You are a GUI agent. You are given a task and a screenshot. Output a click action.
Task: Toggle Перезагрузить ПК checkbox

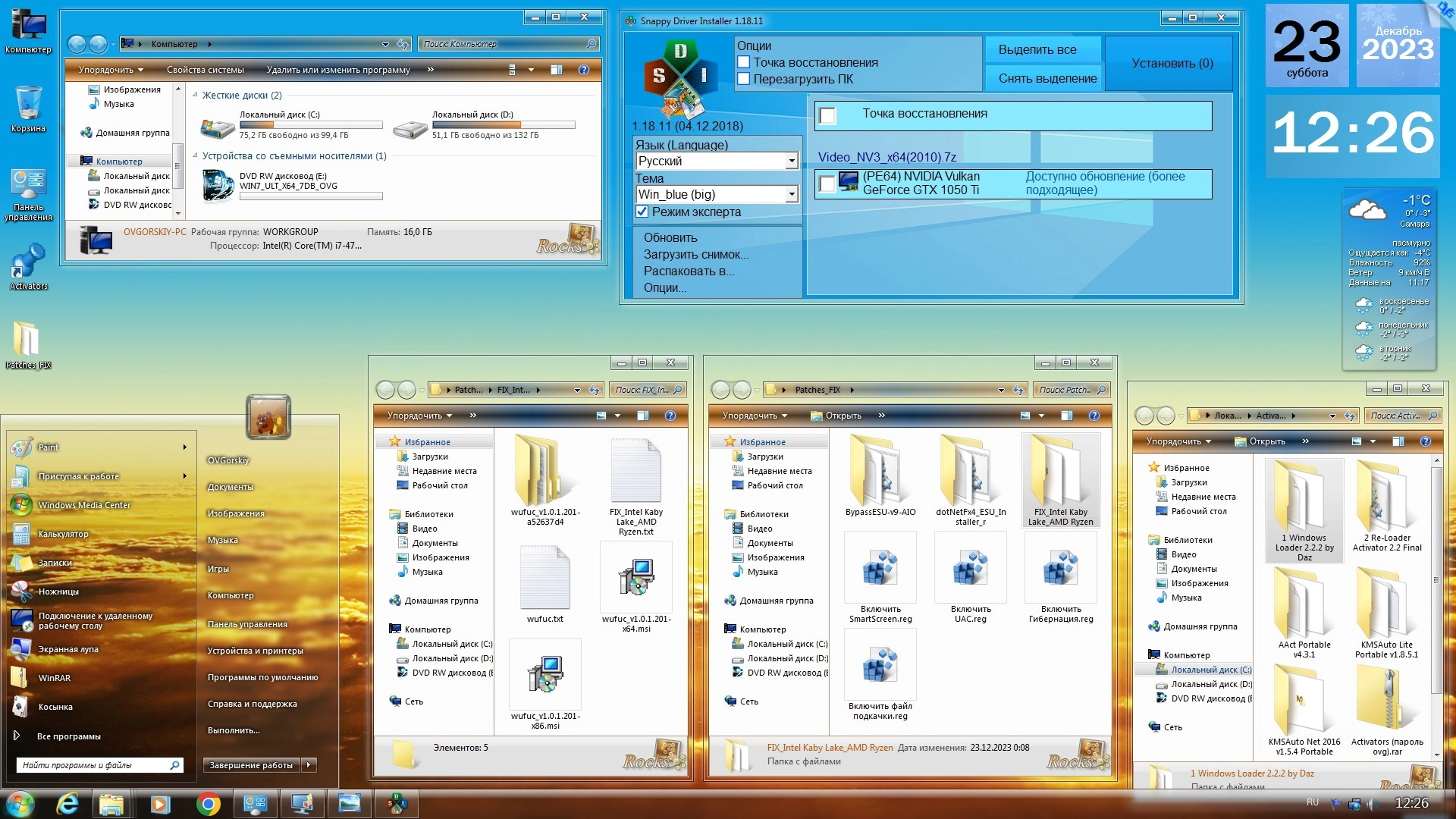click(744, 79)
